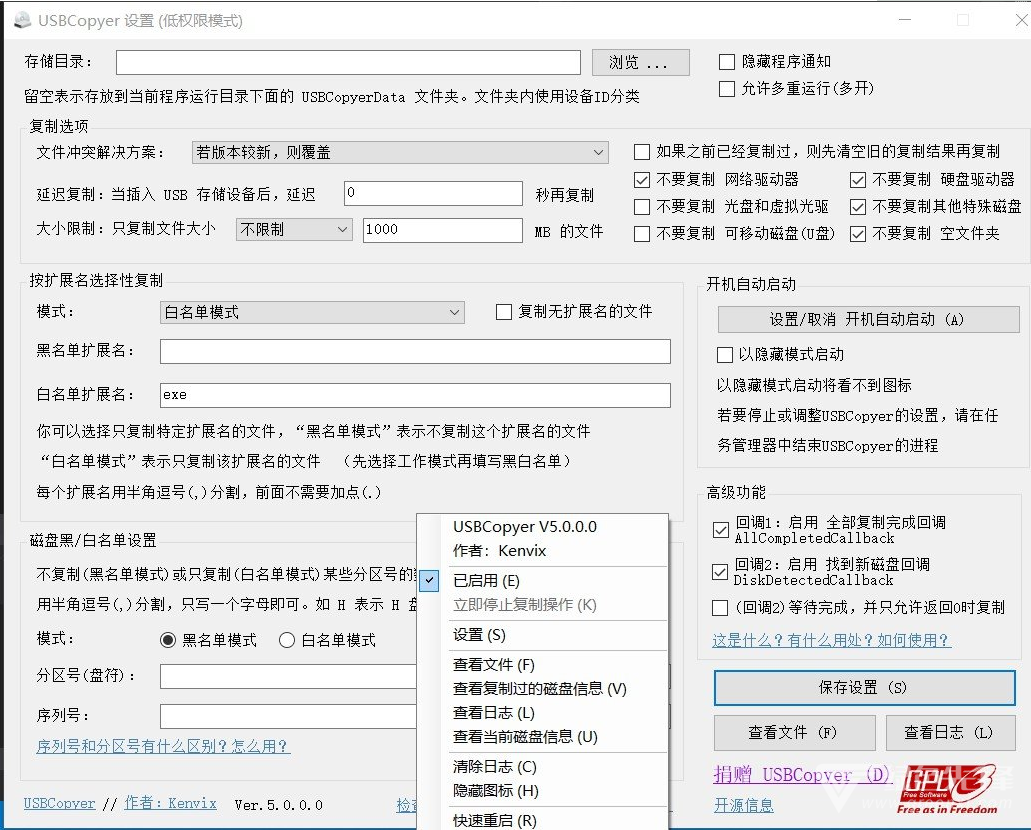
Task: Click the size limit MB input field
Action: coord(443,230)
